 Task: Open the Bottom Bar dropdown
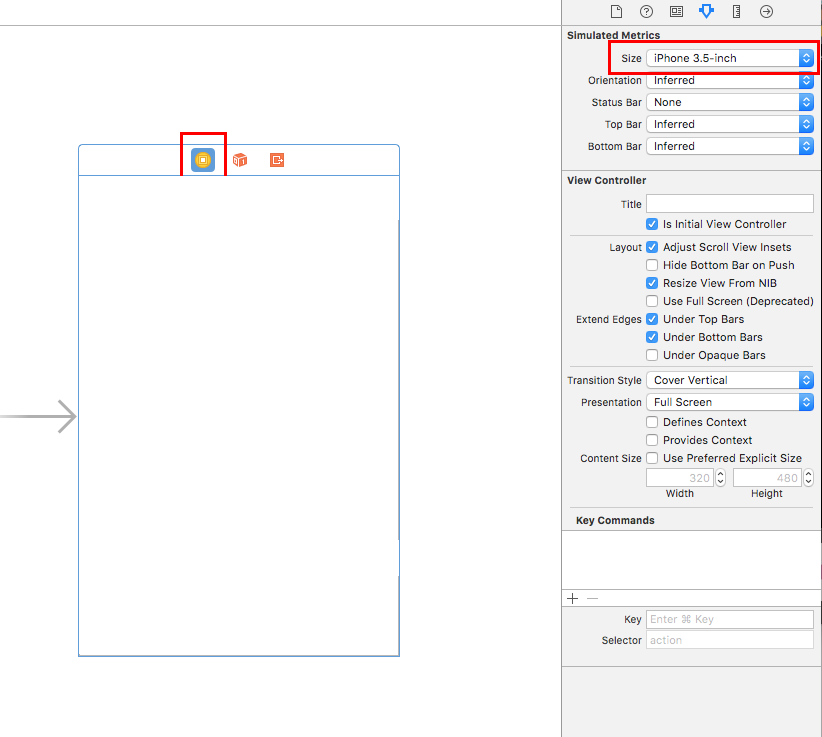pos(730,146)
